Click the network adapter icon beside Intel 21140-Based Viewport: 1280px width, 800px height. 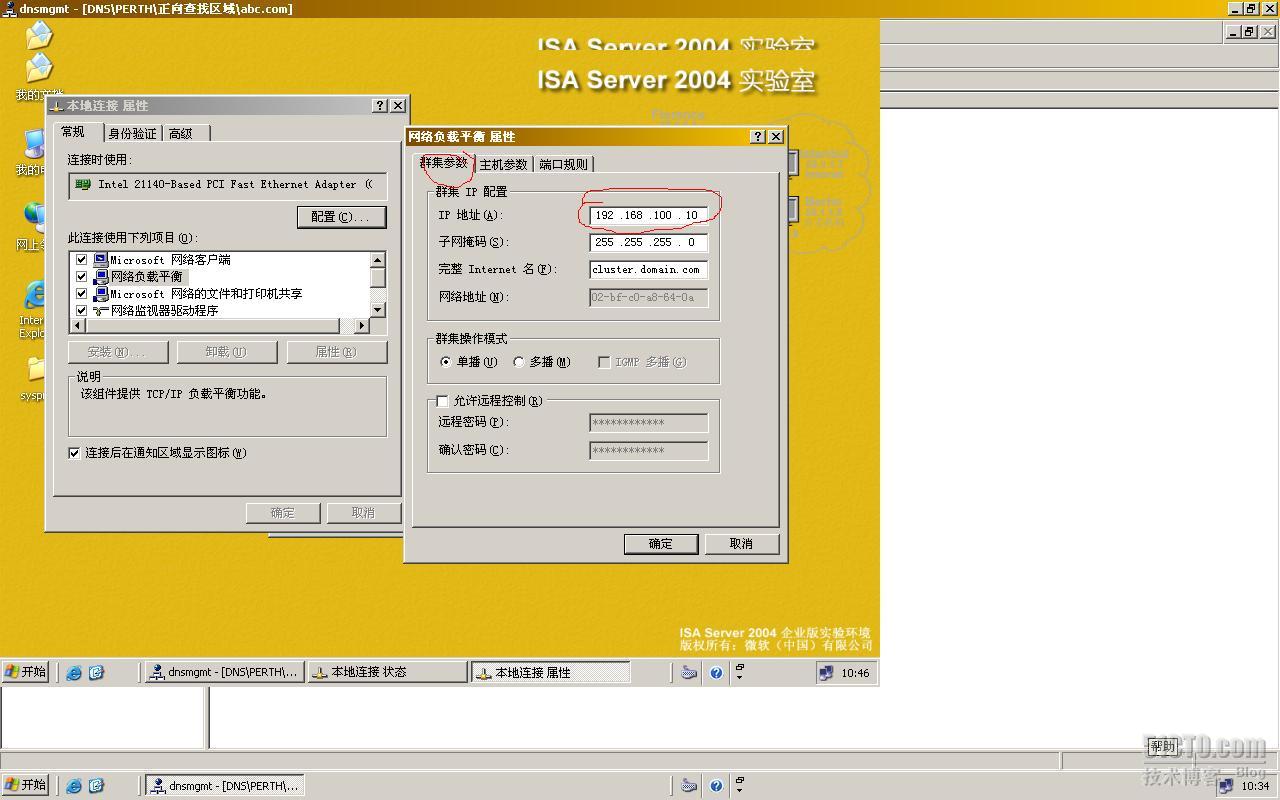[x=83, y=185]
